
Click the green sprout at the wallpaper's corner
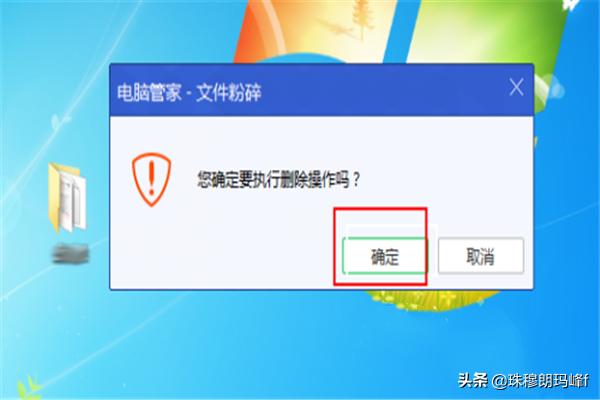[28, 388]
